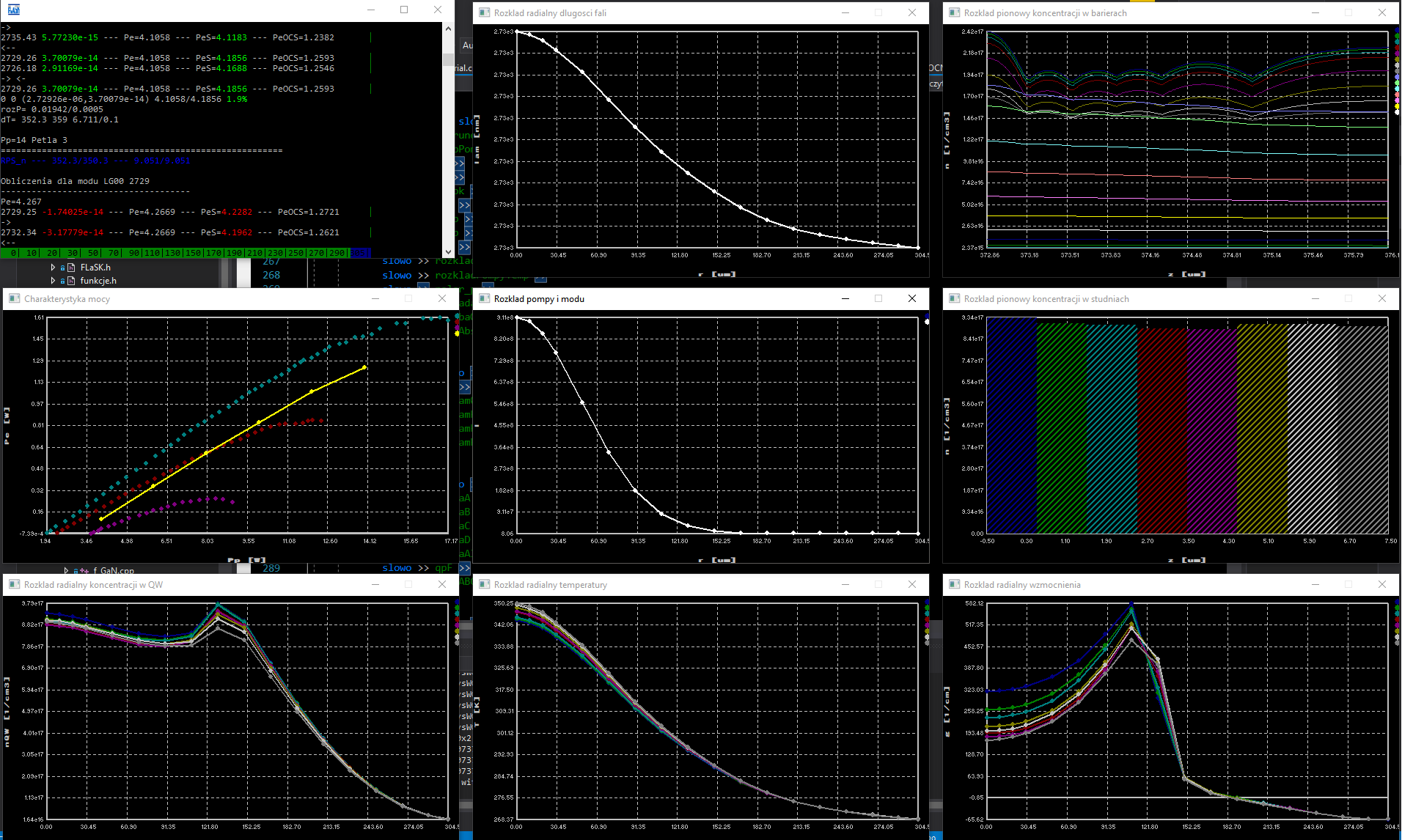Click the 'koncentracji w barierach' window icon
Screen dimensions: 1402x840
pos(954,12)
